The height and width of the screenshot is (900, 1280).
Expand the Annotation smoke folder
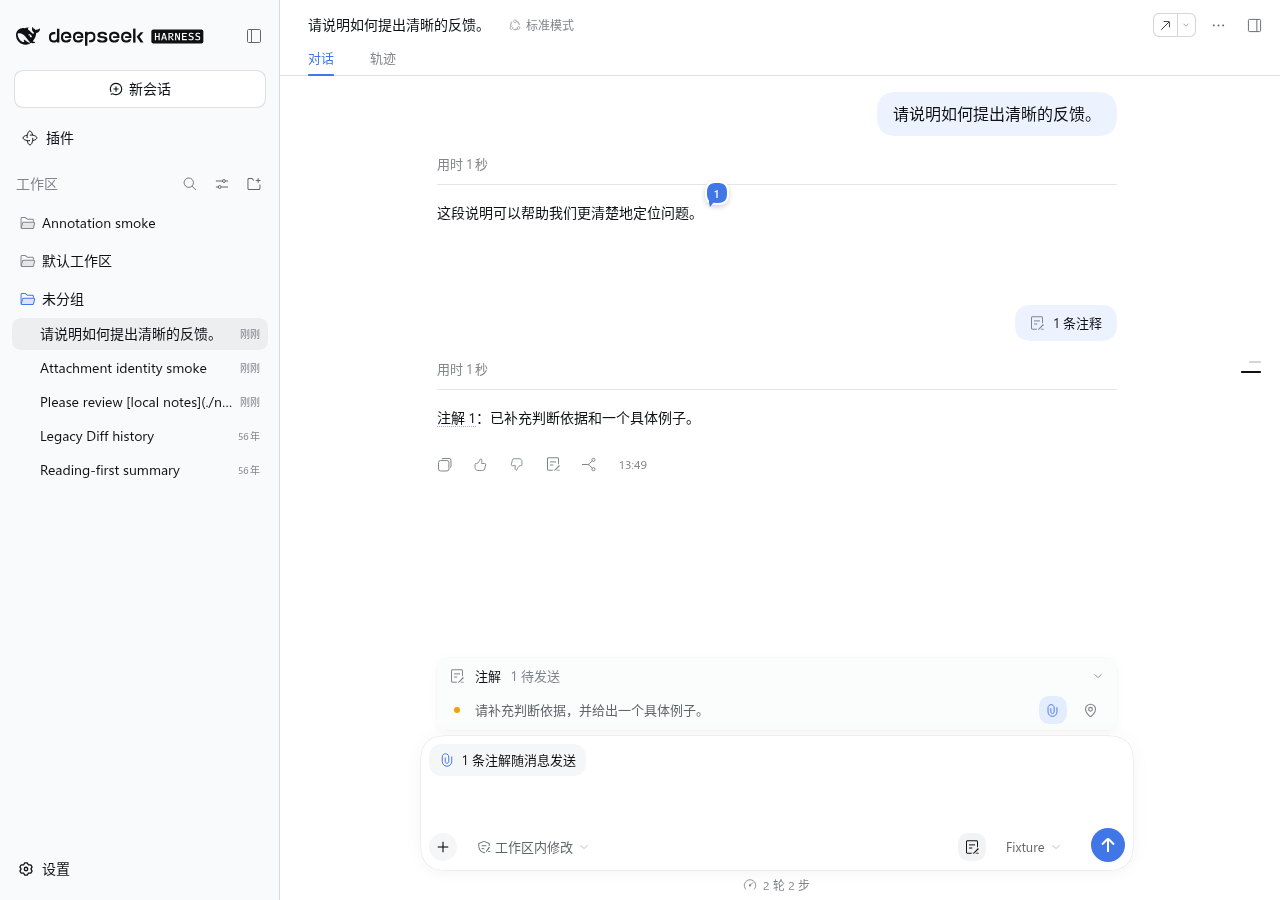[x=140, y=223]
